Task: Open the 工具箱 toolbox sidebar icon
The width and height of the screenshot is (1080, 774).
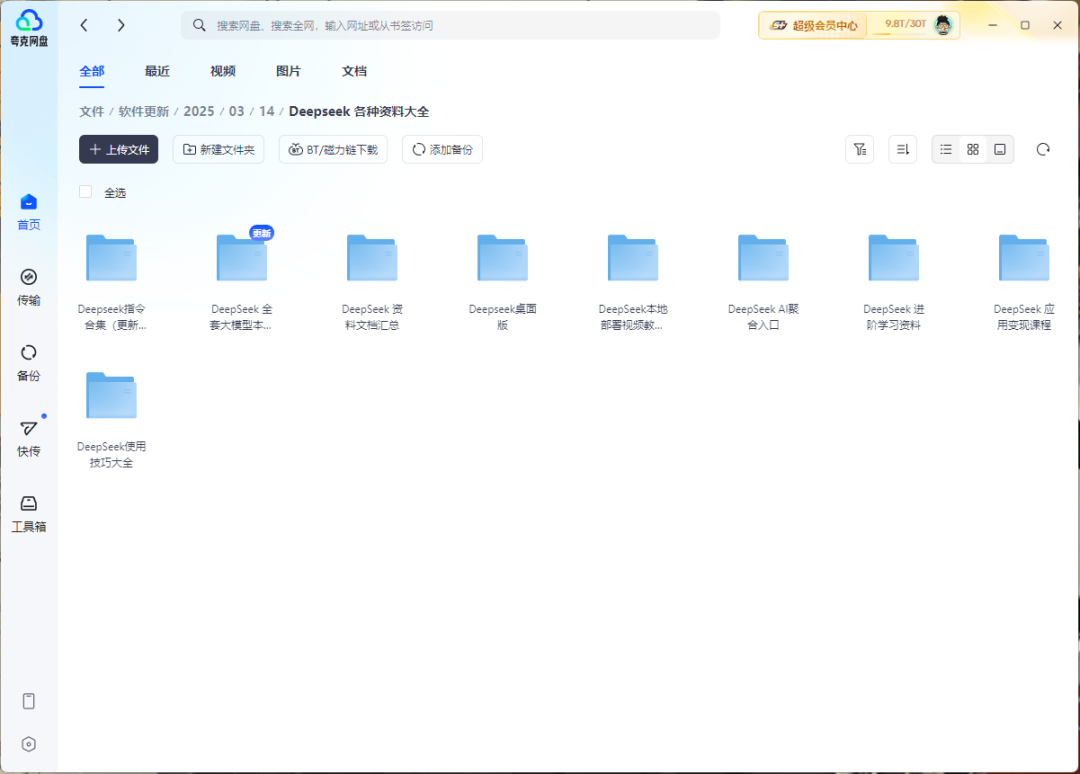Action: [x=29, y=513]
